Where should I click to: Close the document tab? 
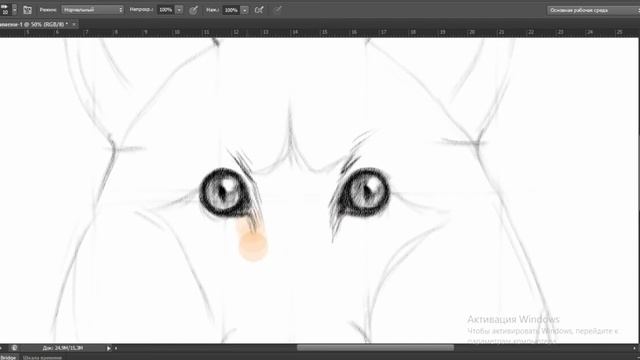coord(74,24)
